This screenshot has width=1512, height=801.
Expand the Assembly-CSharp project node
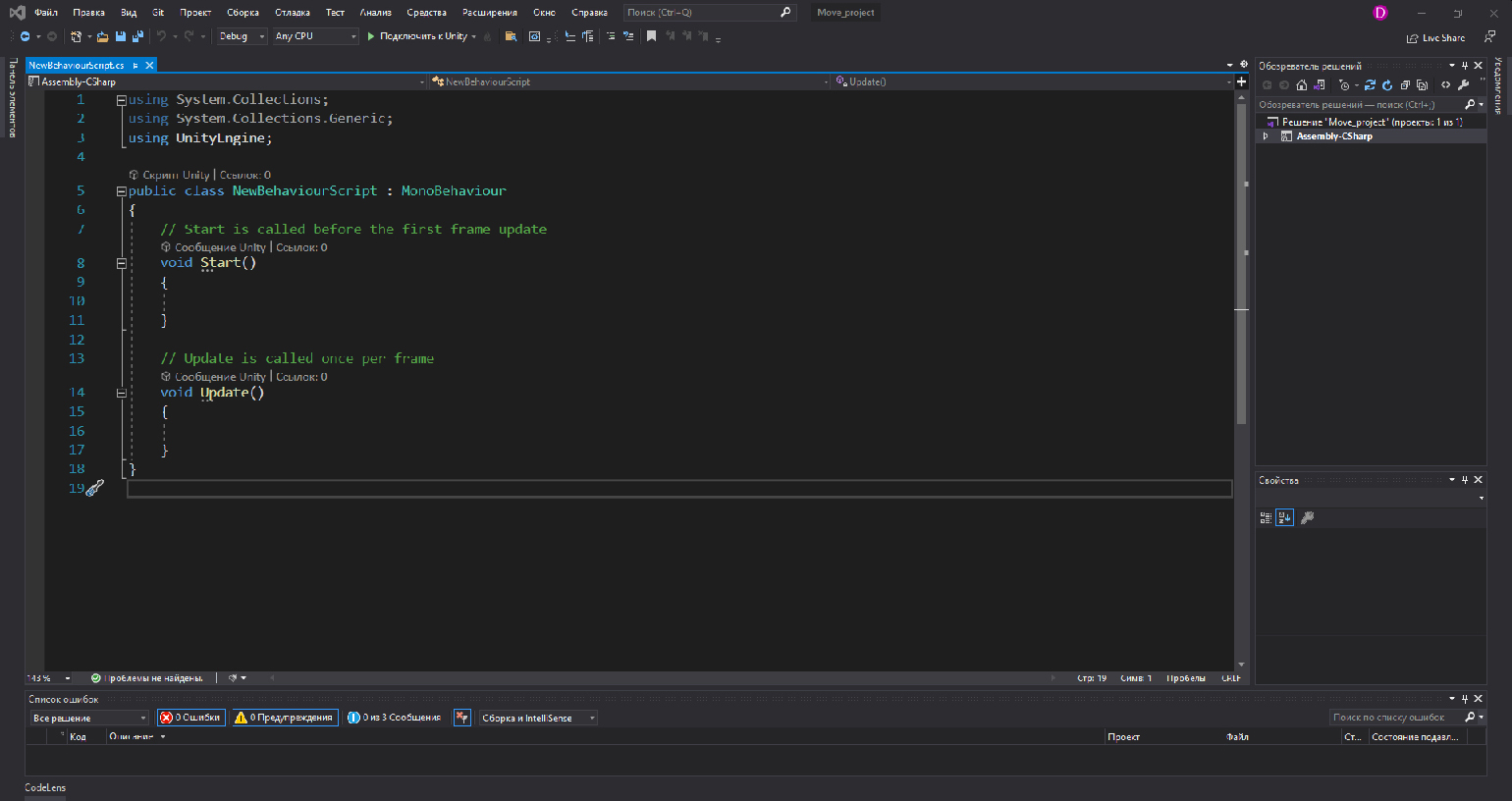(1266, 136)
